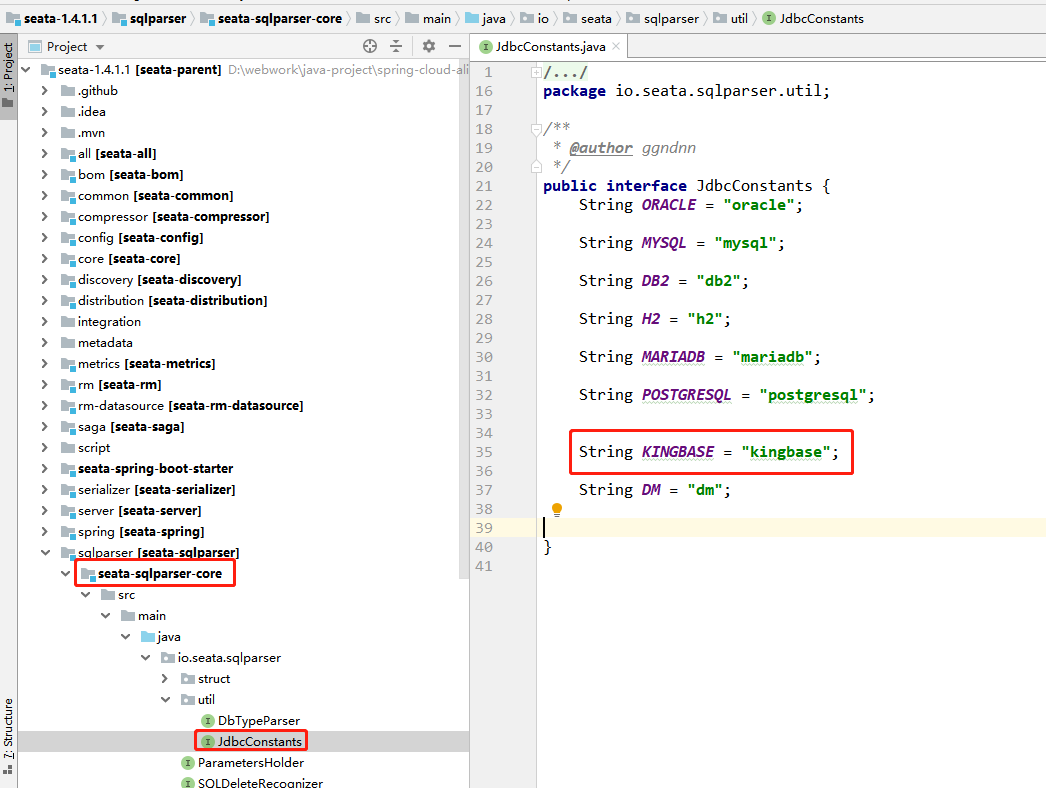Open Project panel settings gear
This screenshot has height=788, width=1046.
click(429, 46)
